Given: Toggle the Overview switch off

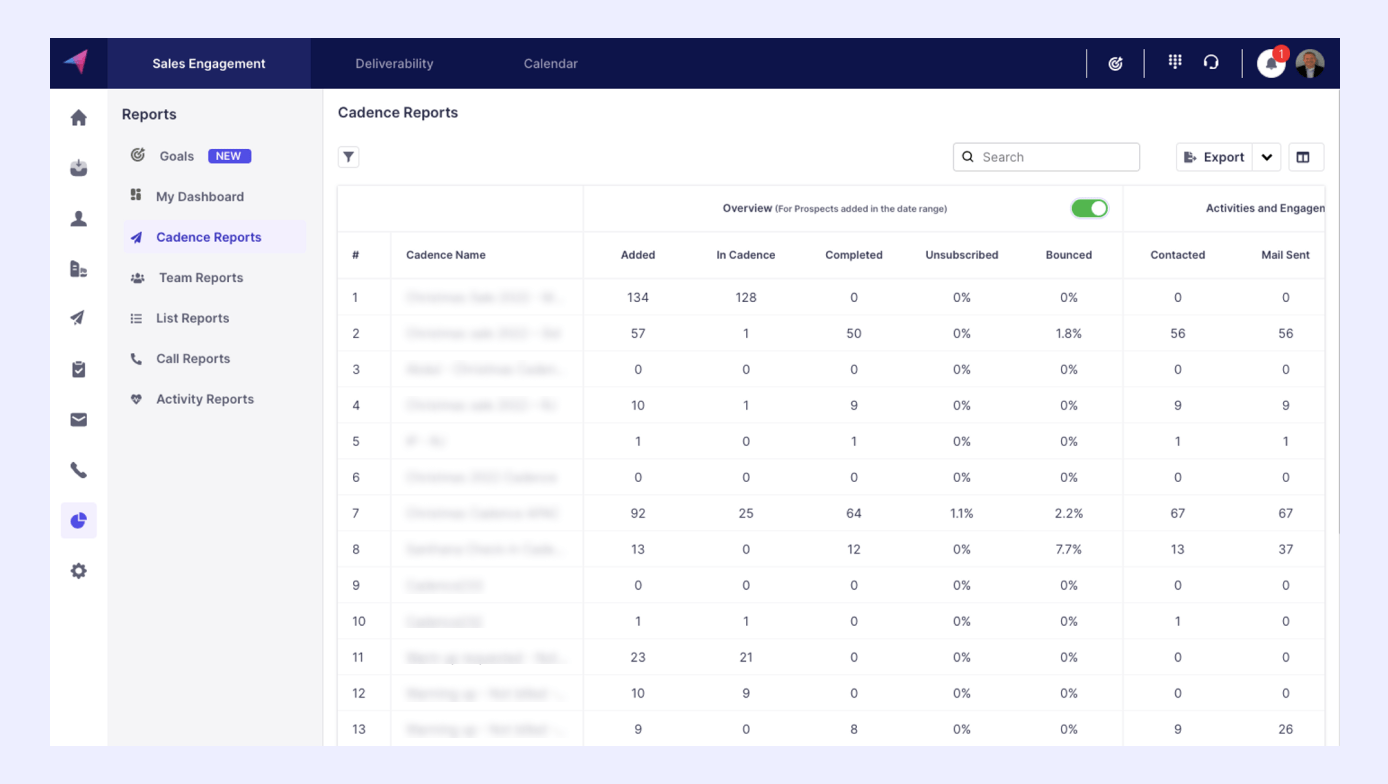Looking at the screenshot, I should point(1089,208).
